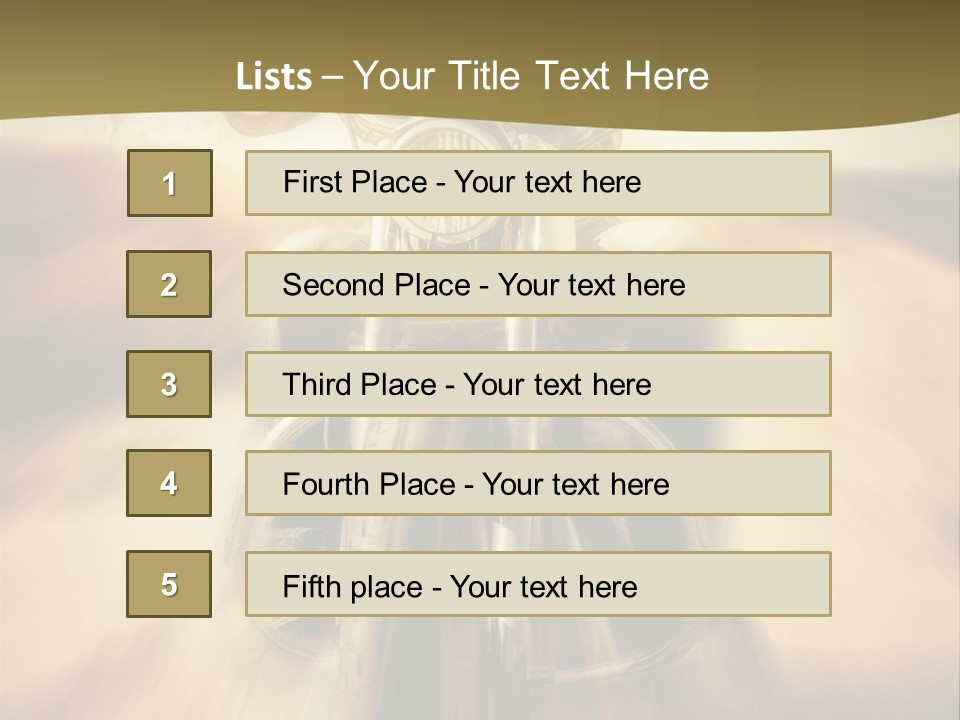The width and height of the screenshot is (960, 720).
Task: Click the Fourth Place text box
Action: pyautogui.click(x=538, y=484)
